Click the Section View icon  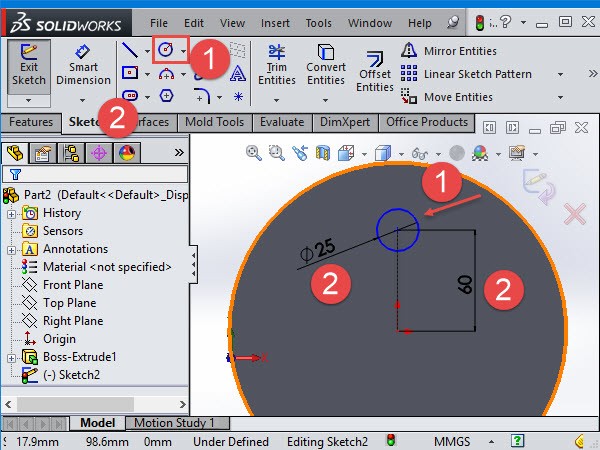coord(323,153)
